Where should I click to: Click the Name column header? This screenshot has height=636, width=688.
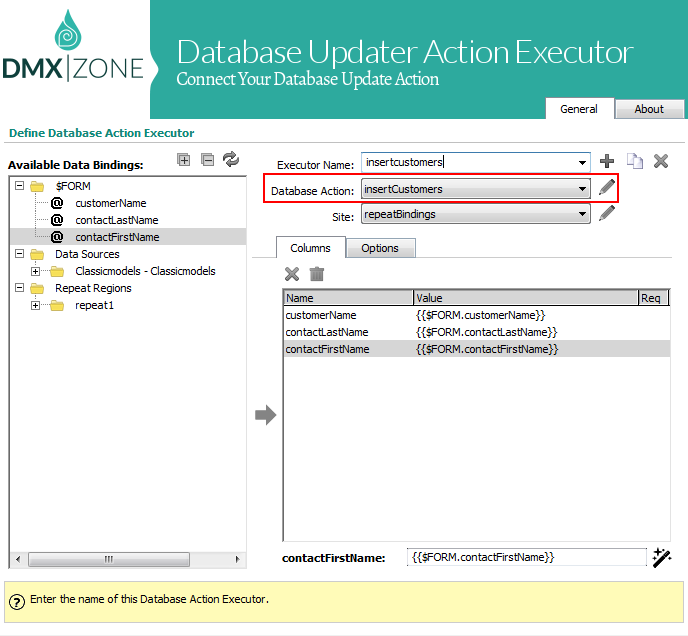point(348,298)
